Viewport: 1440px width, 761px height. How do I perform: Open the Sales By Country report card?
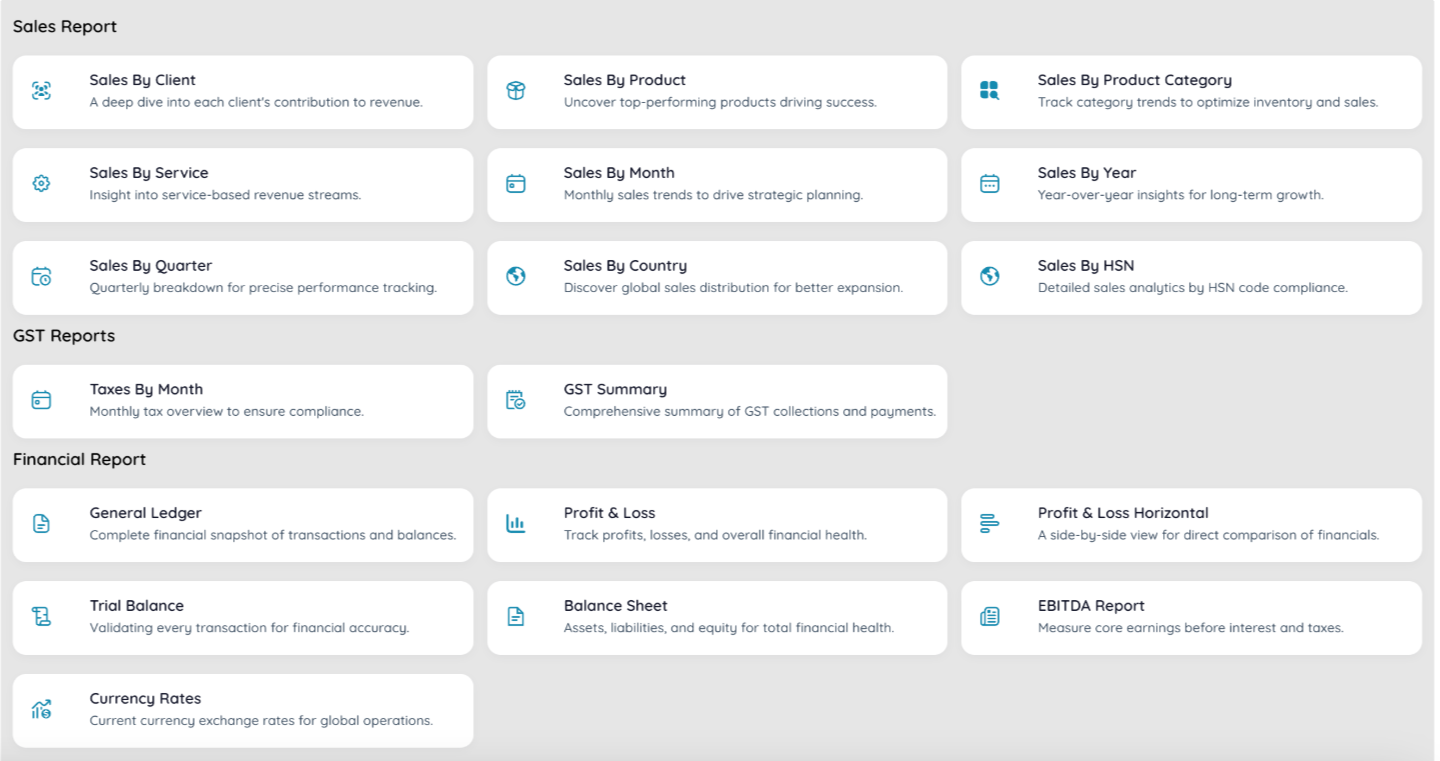pyautogui.click(x=717, y=276)
